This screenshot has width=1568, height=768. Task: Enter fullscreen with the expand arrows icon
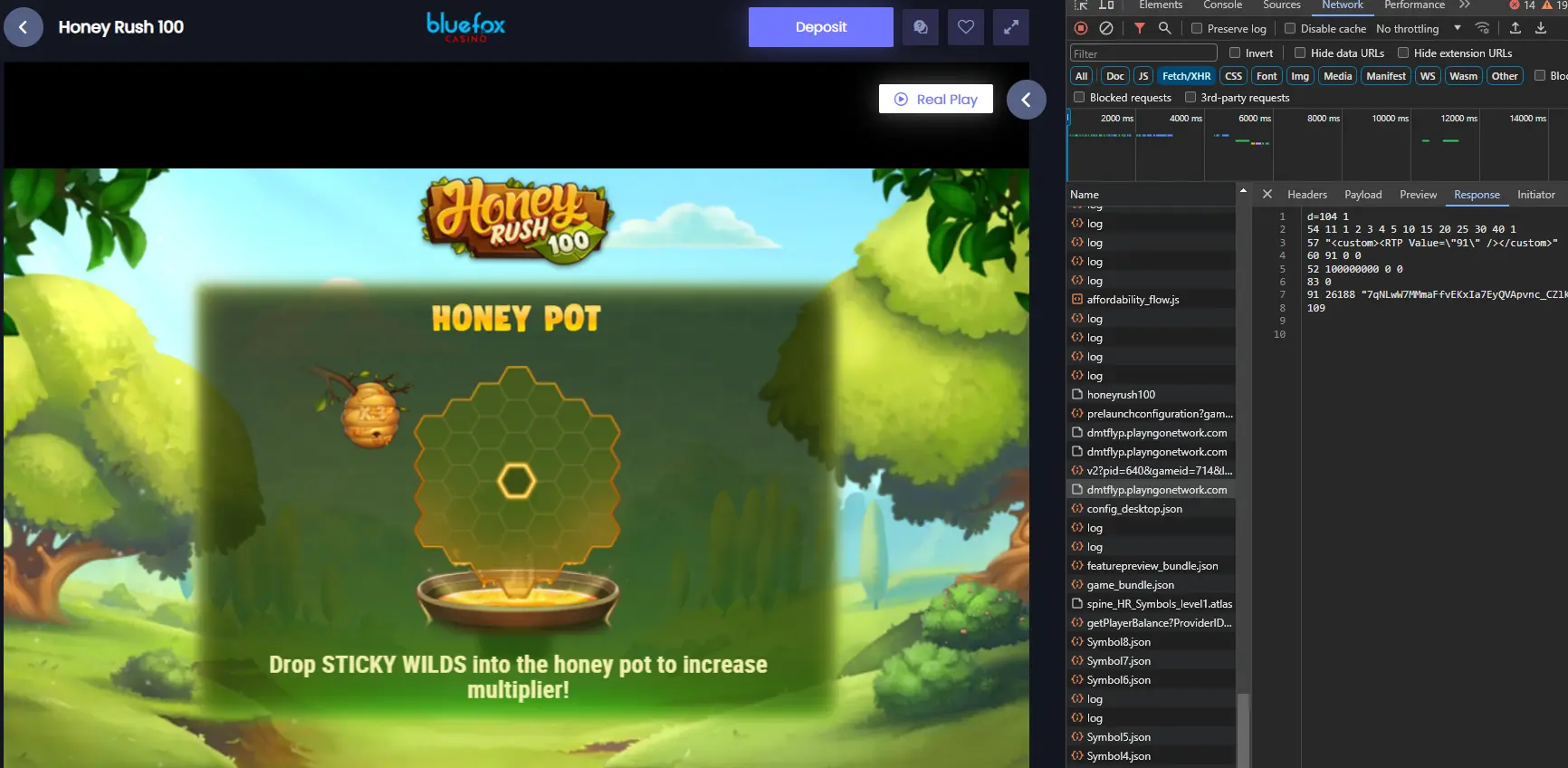pyautogui.click(x=1011, y=27)
